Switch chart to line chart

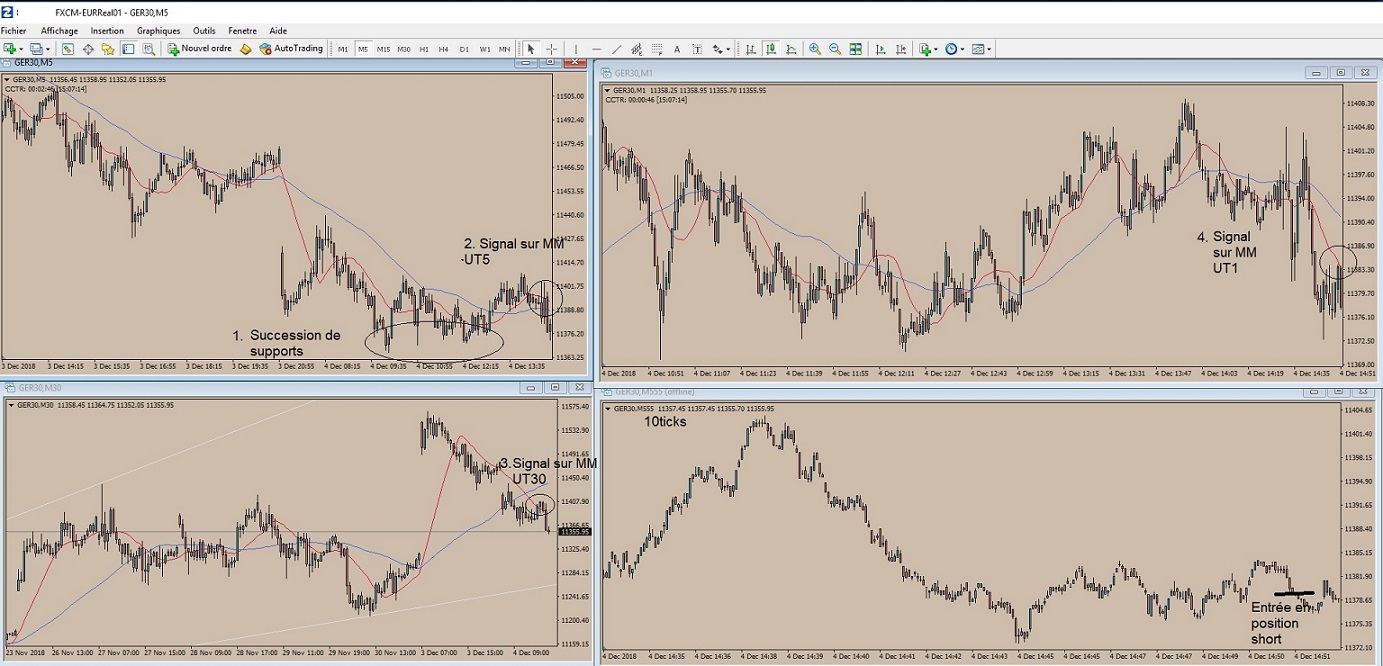[791, 49]
